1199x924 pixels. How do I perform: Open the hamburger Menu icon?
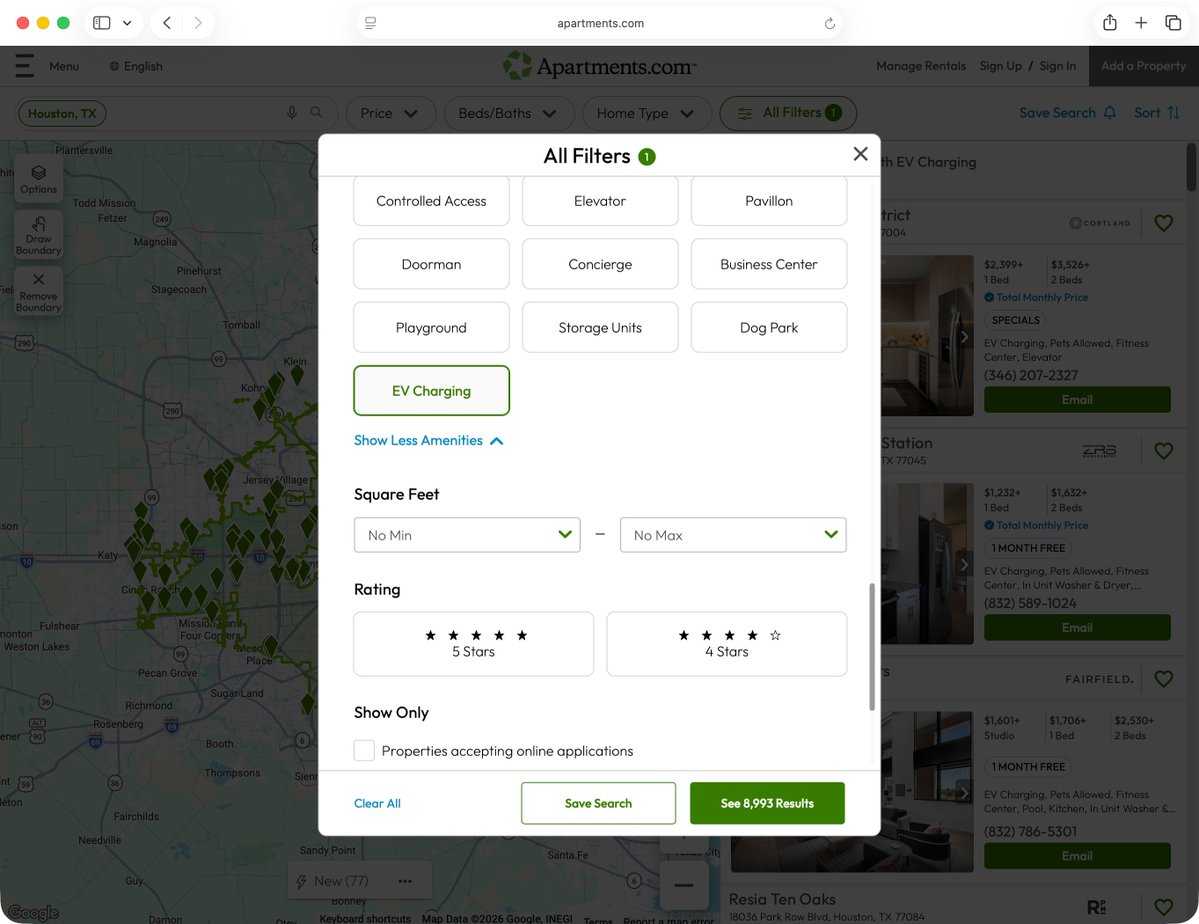coord(24,66)
